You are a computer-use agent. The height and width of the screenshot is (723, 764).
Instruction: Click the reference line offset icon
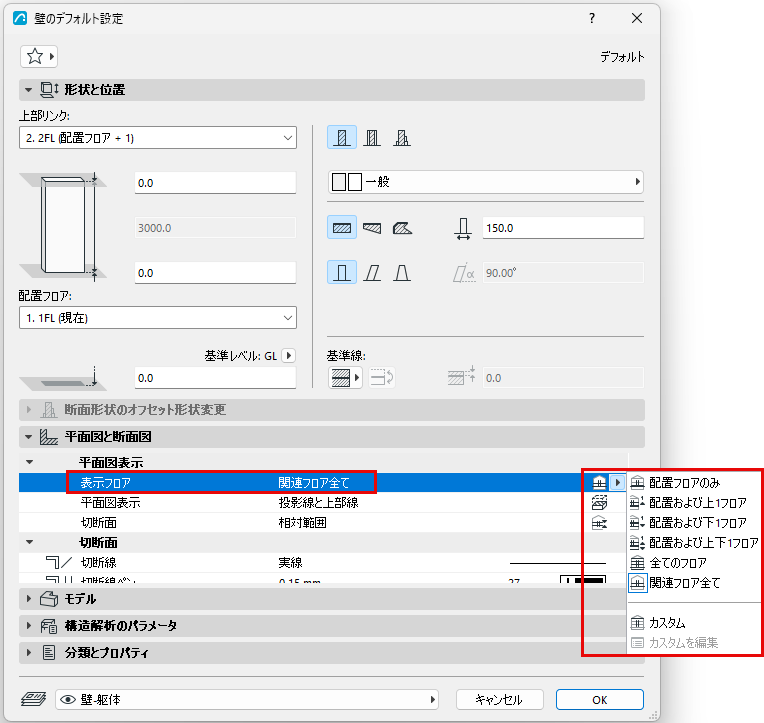point(461,376)
